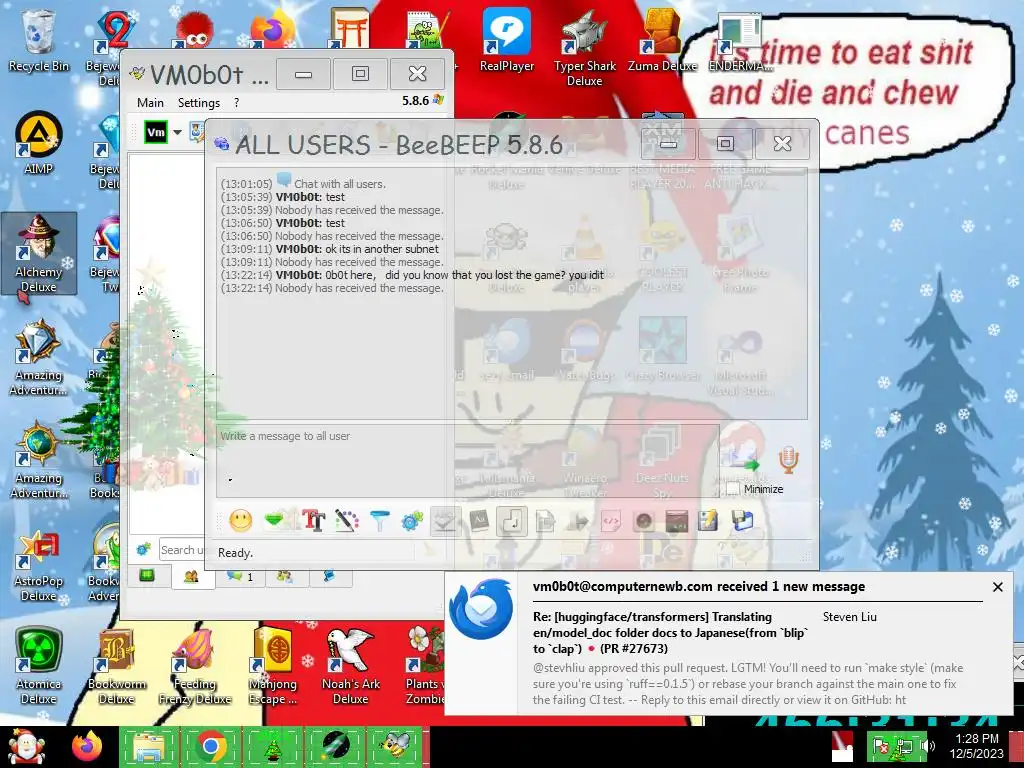The height and width of the screenshot is (768, 1024).
Task: Select the Feeding Frenzy Deluxe shortcut
Action: (195, 666)
